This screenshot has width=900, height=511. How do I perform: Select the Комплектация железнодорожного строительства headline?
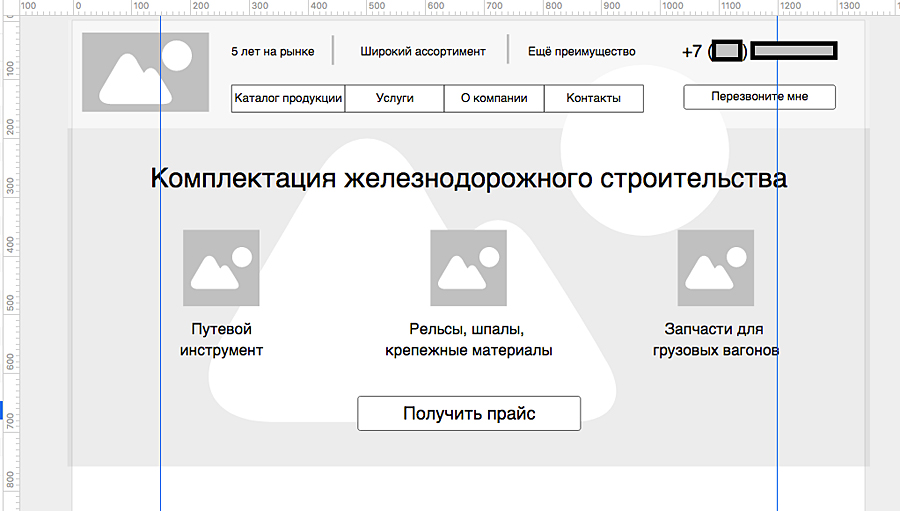tap(468, 179)
